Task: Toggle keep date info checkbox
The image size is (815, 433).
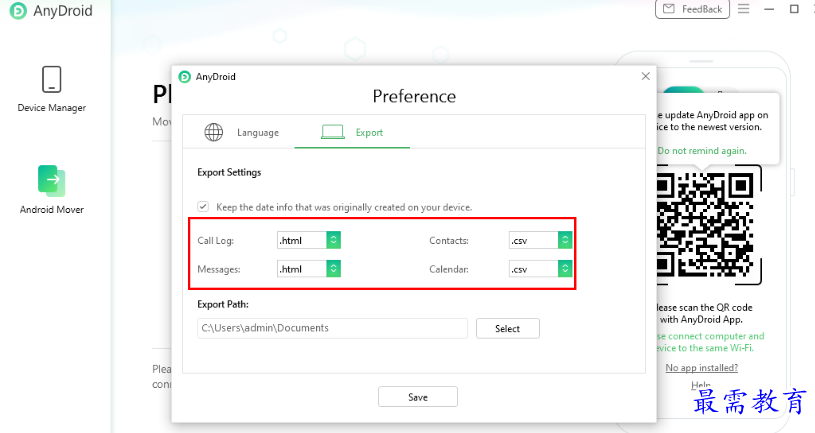Action: point(203,207)
